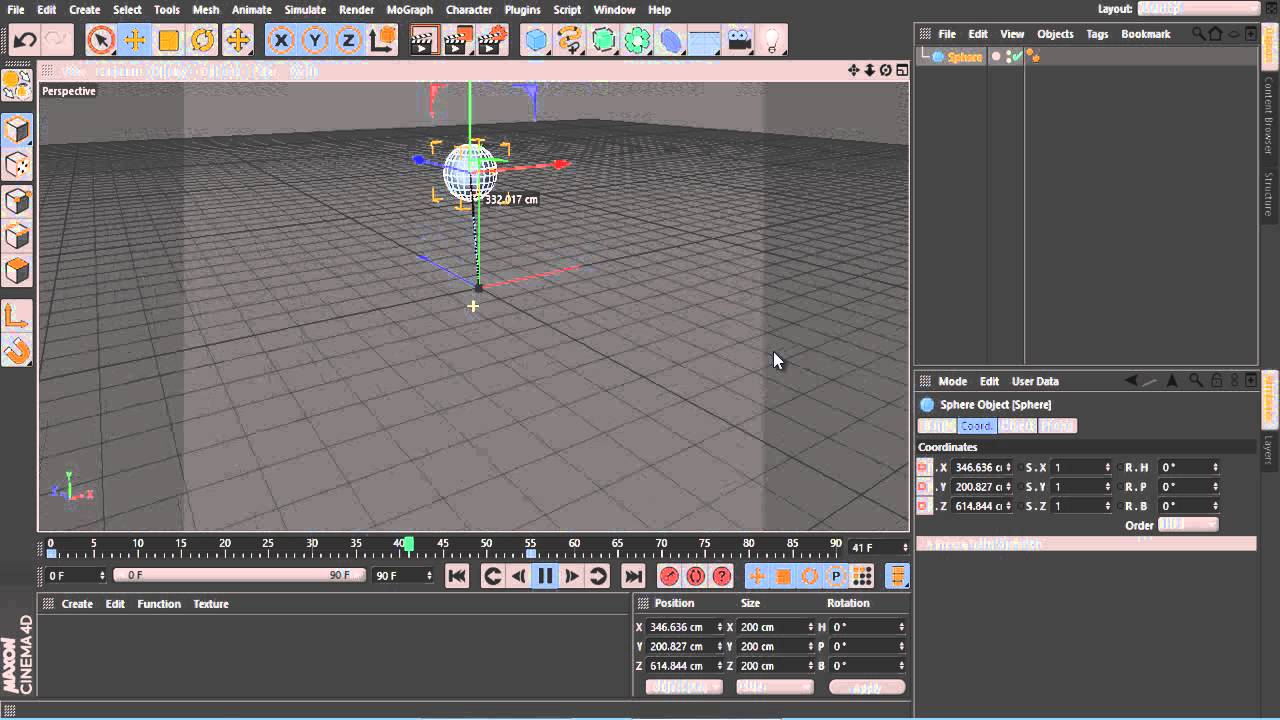Screen dimensions: 1280x720
Task: Toggle the X axis lock
Action: [281, 40]
